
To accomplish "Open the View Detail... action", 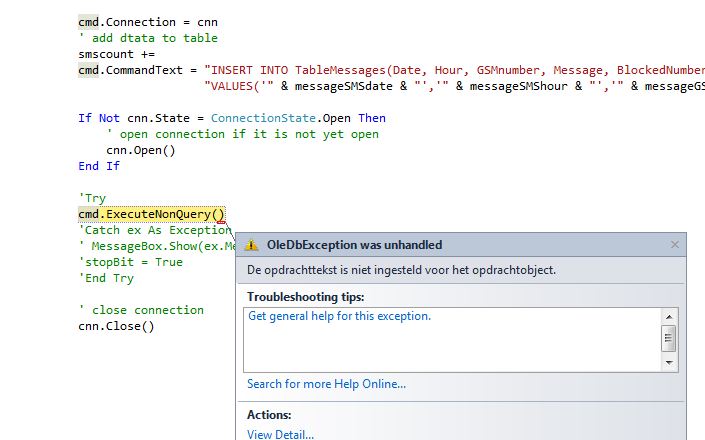I will click(x=280, y=434).
